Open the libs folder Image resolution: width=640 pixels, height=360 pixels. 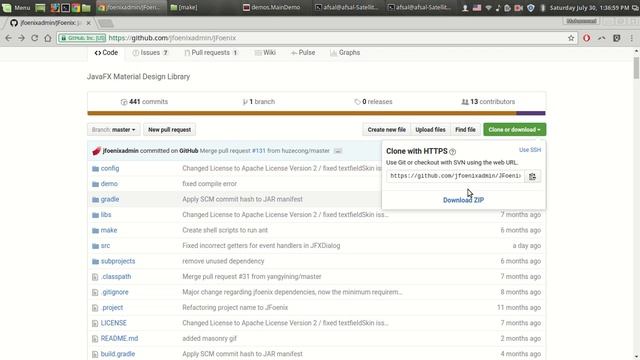106,215
